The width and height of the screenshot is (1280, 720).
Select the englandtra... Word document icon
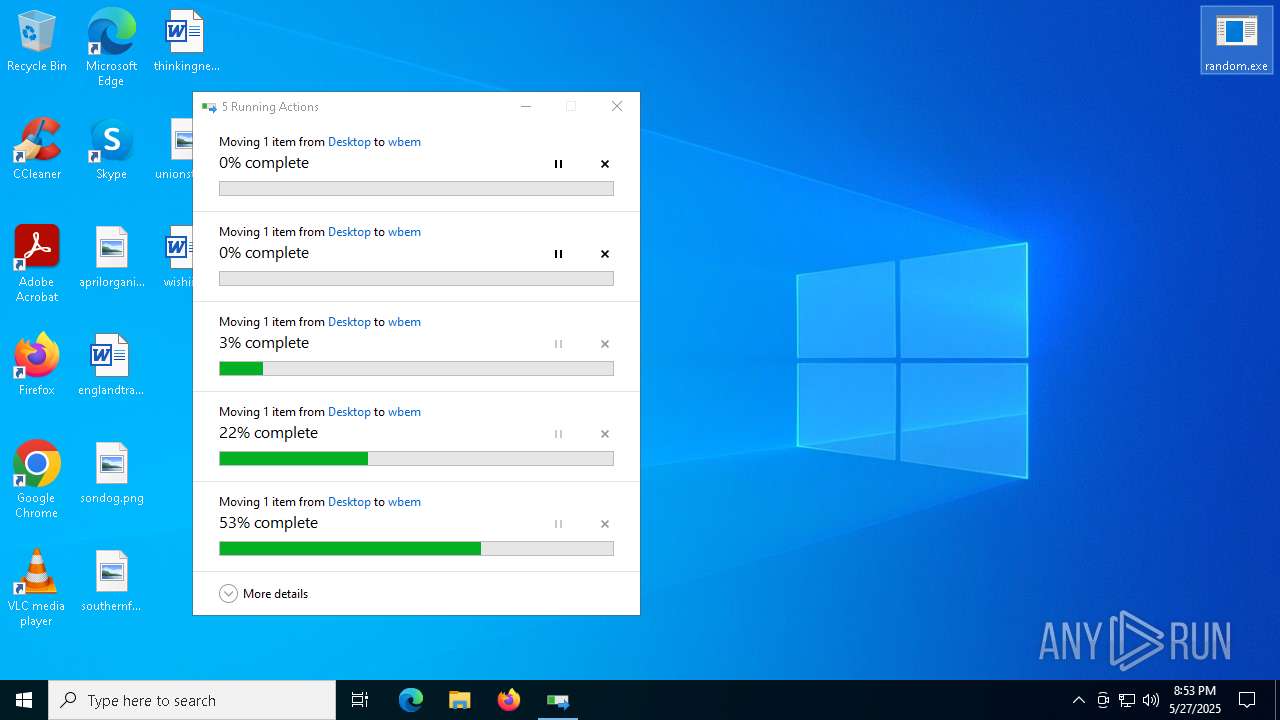(x=111, y=366)
